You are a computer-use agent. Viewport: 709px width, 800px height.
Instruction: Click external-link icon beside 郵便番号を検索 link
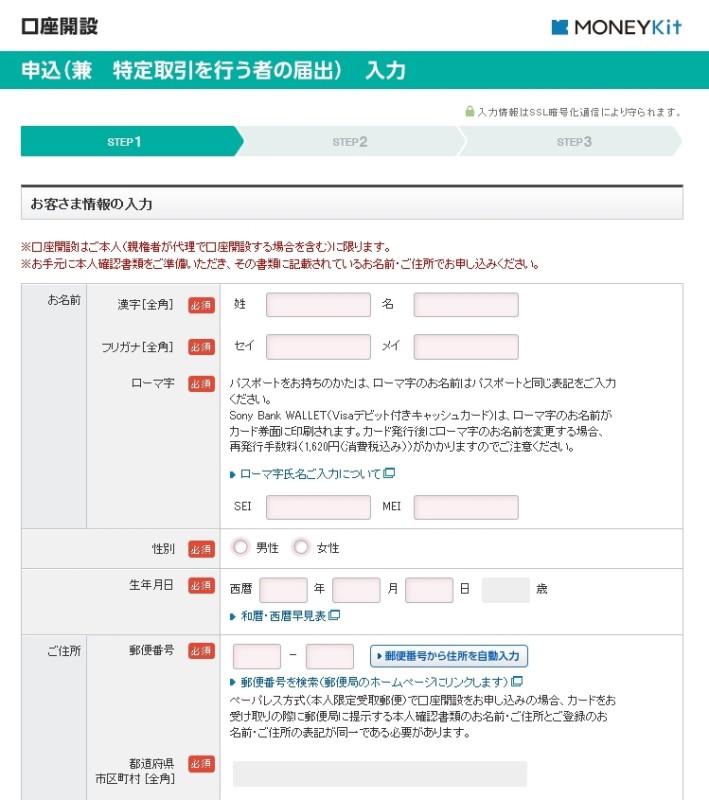tap(517, 681)
